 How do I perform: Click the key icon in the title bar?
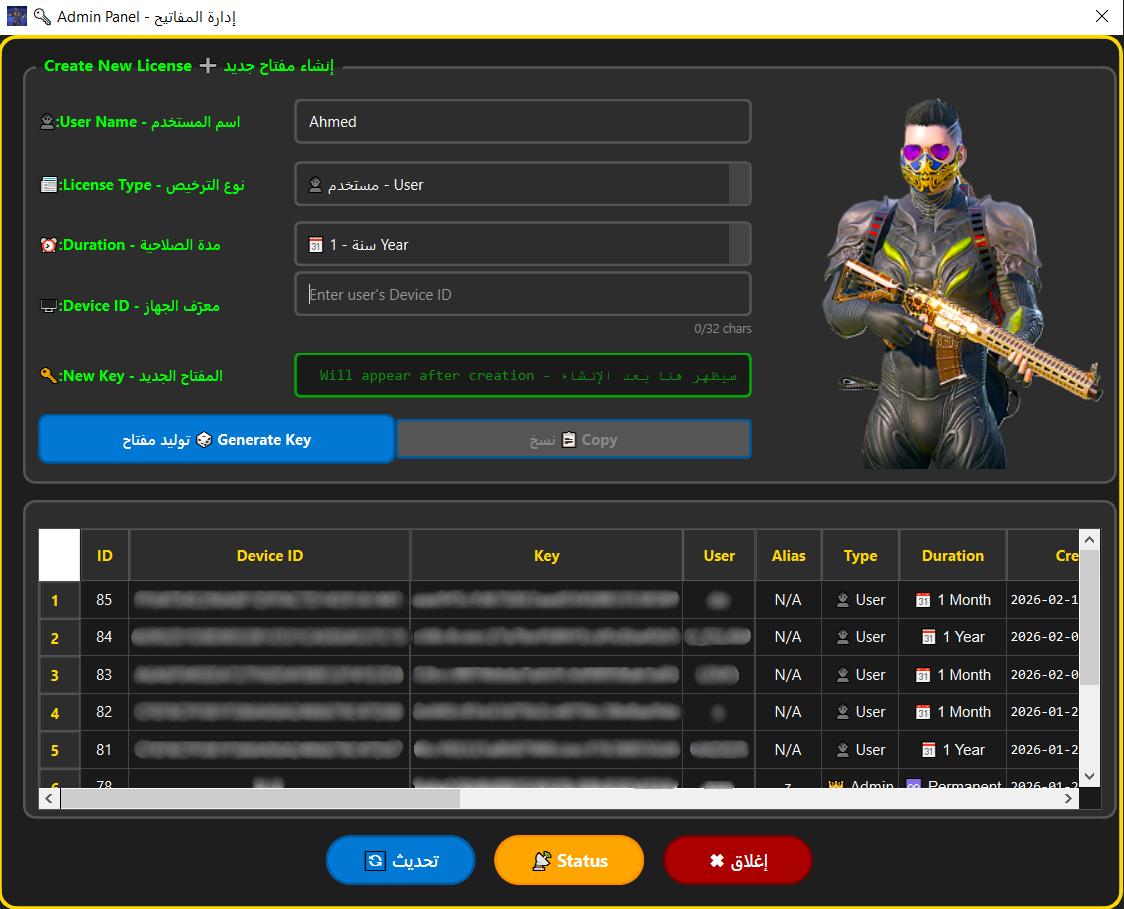41,16
